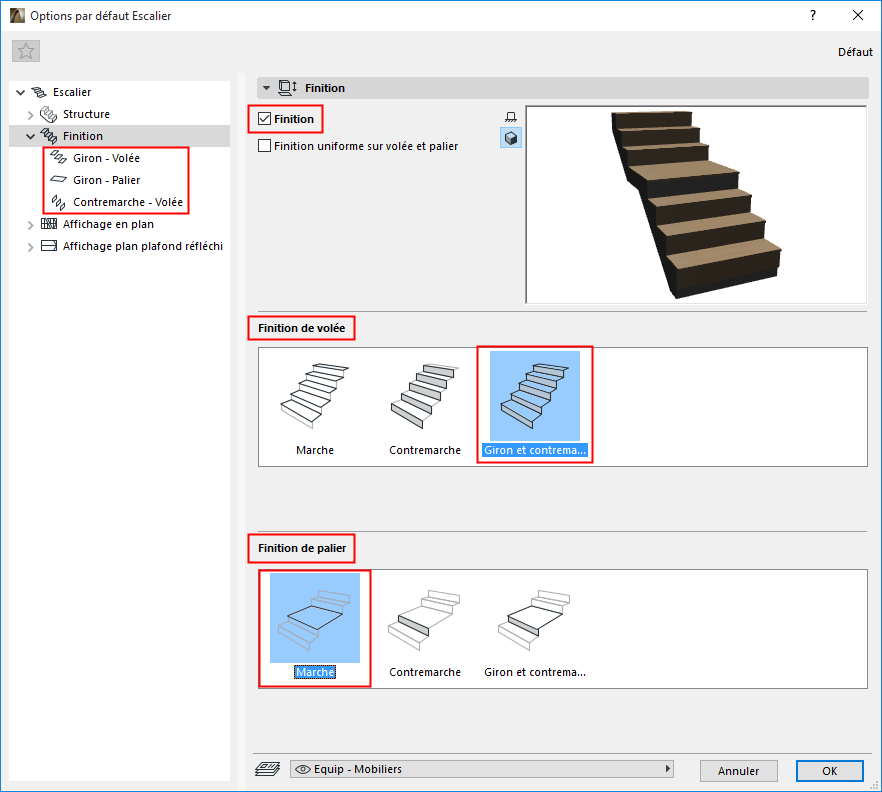Open the Equip - Mobiliers layer dropdown
Viewport: 882px width, 792px height.
(482, 769)
